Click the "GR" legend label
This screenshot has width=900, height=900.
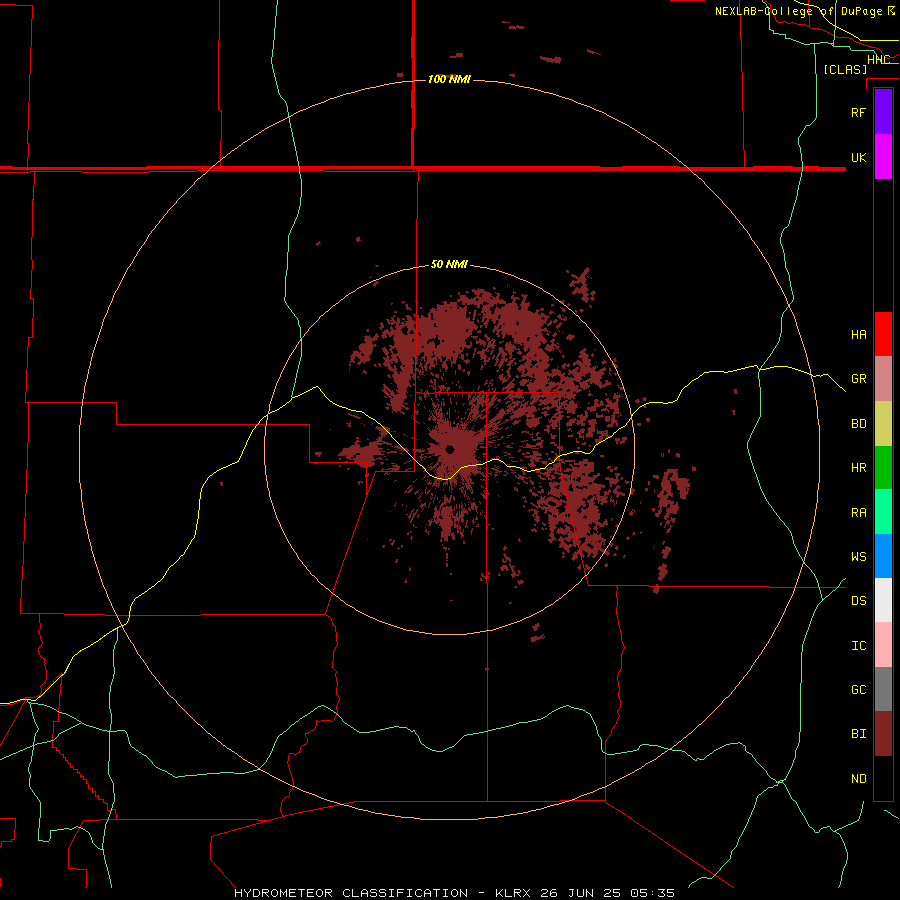(x=859, y=379)
